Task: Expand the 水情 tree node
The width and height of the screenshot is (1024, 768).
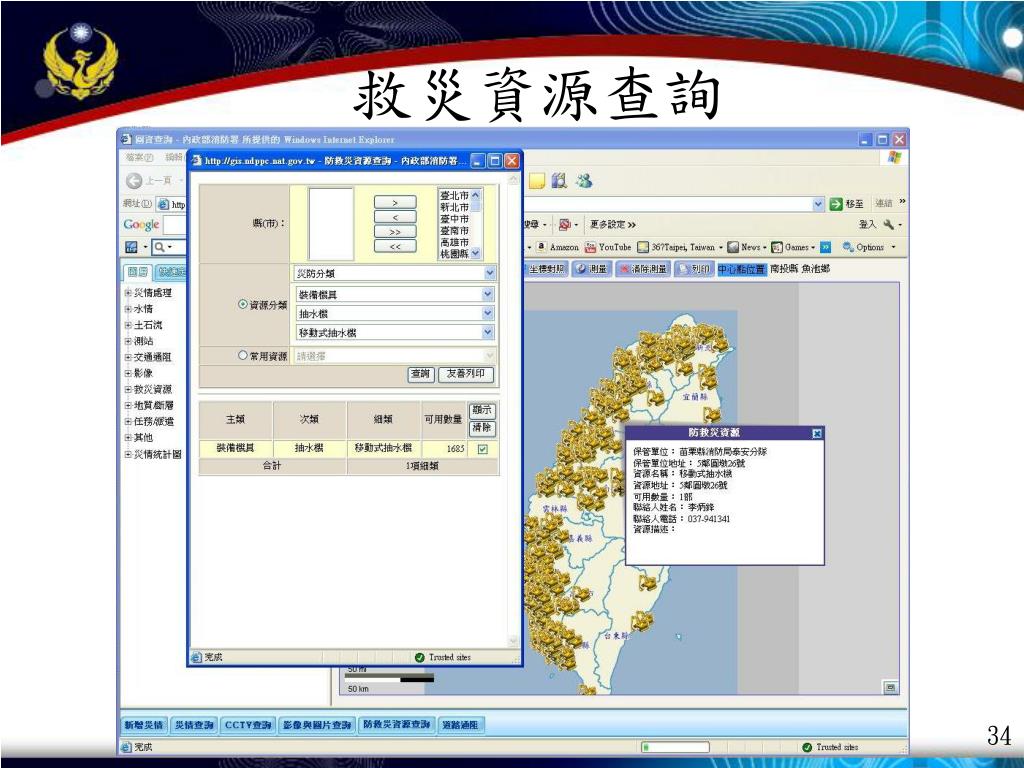Action: (128, 309)
